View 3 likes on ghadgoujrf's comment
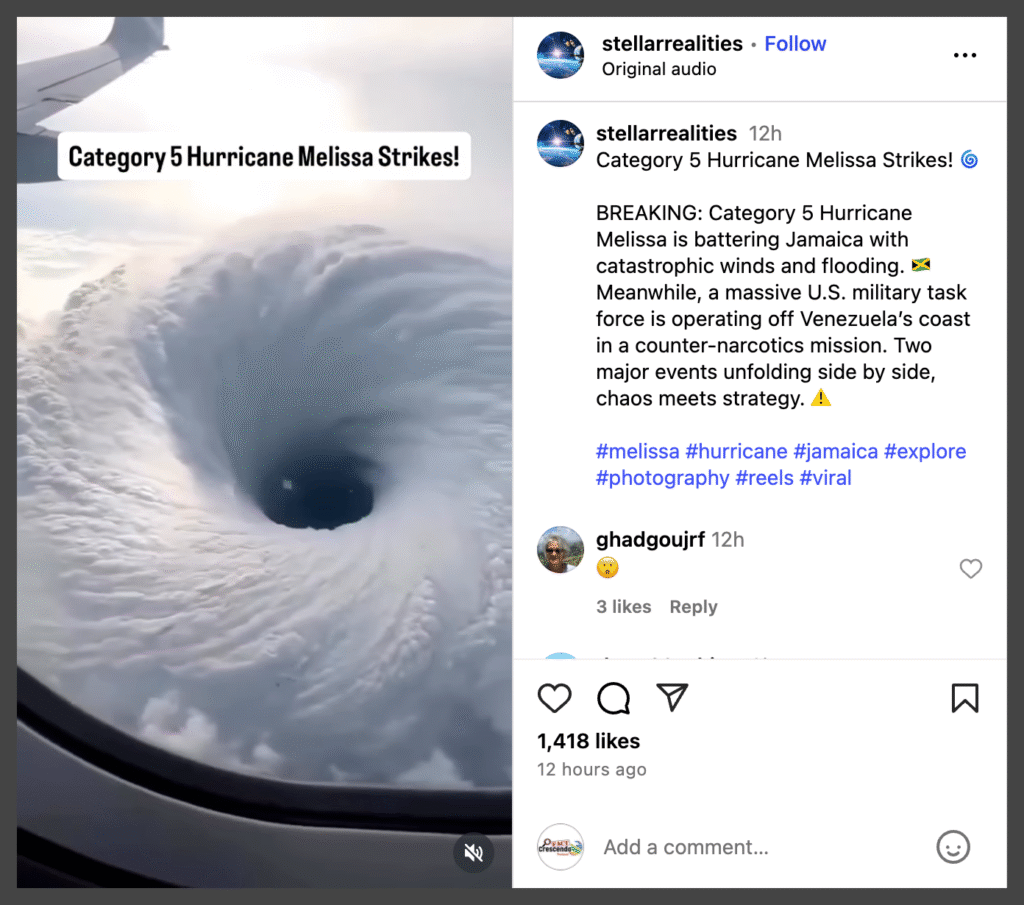The width and height of the screenshot is (1024, 905). [x=623, y=607]
